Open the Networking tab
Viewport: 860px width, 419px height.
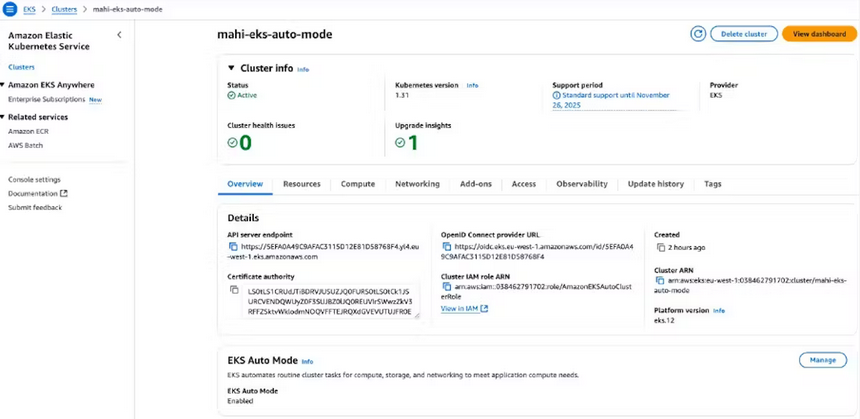coord(417,184)
